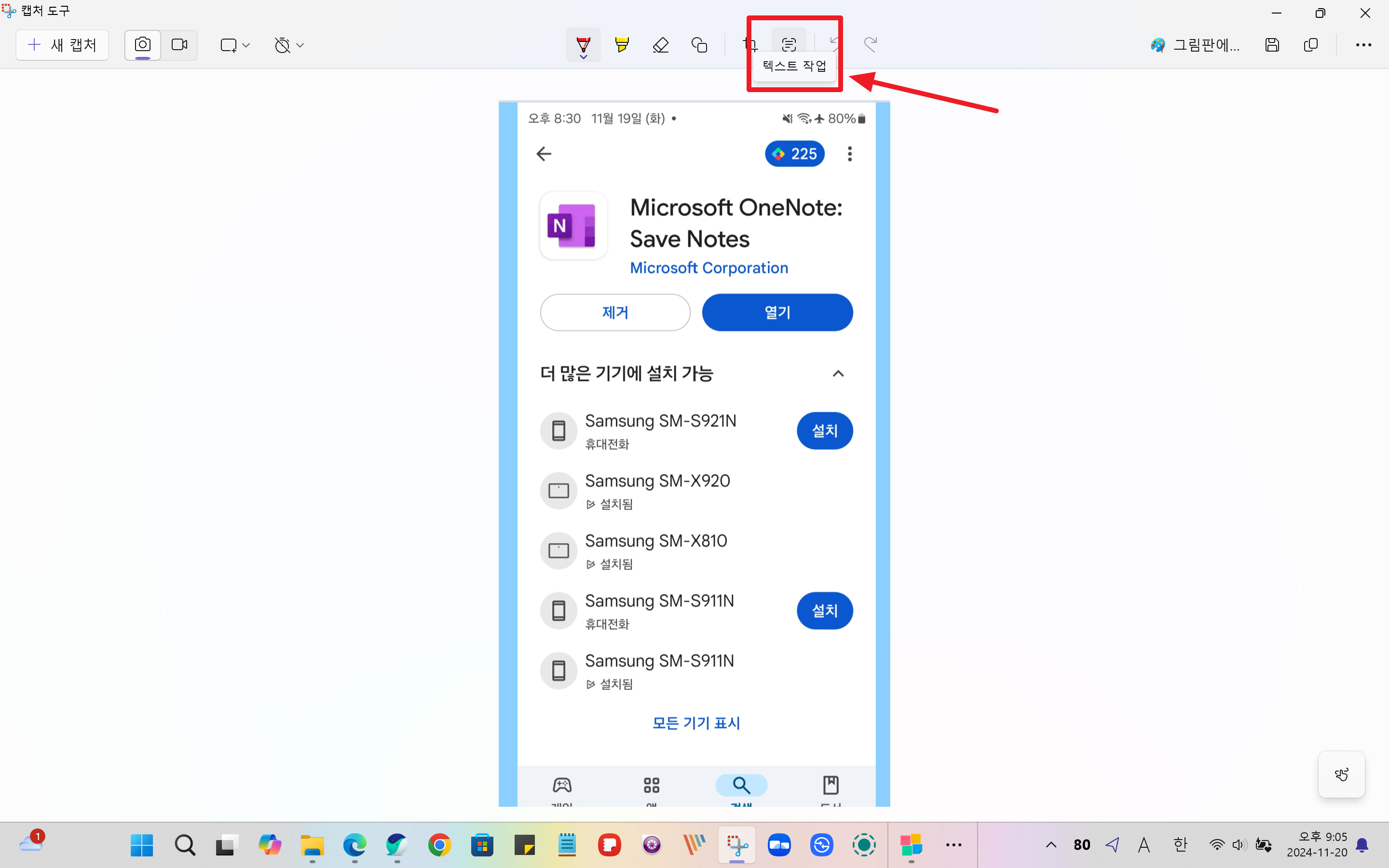Select the ballpoint pen tool
The height and width of the screenshot is (868, 1389).
pyautogui.click(x=583, y=45)
